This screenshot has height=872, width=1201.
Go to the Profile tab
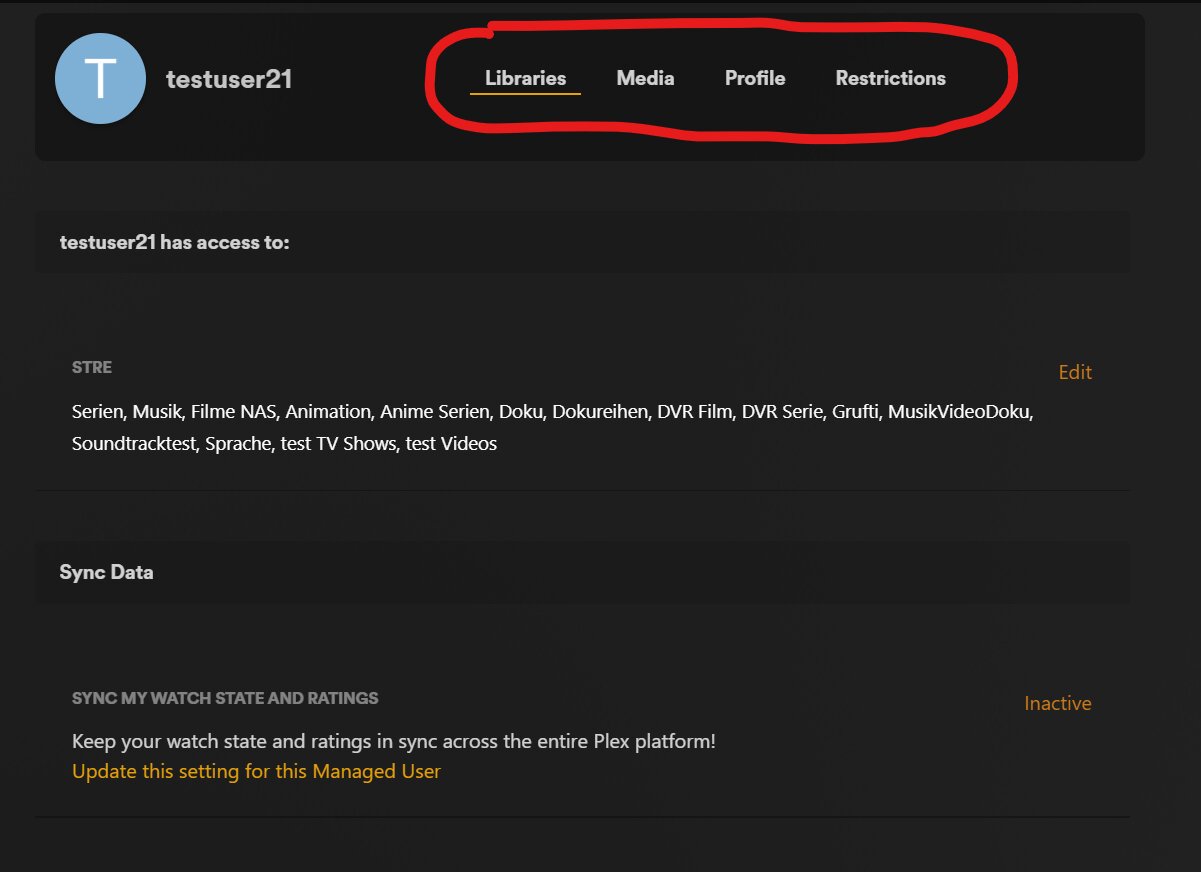coord(755,78)
